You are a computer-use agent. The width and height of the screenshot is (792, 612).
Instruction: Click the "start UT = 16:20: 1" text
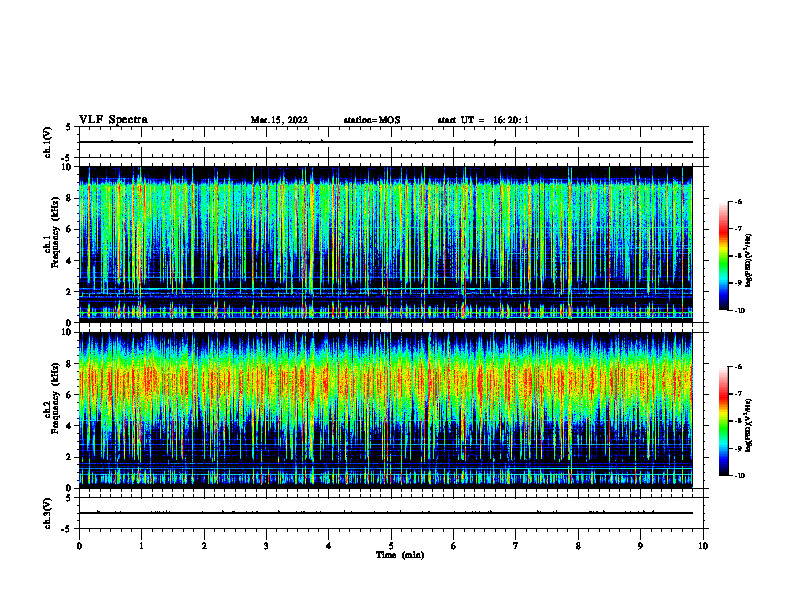point(483,120)
